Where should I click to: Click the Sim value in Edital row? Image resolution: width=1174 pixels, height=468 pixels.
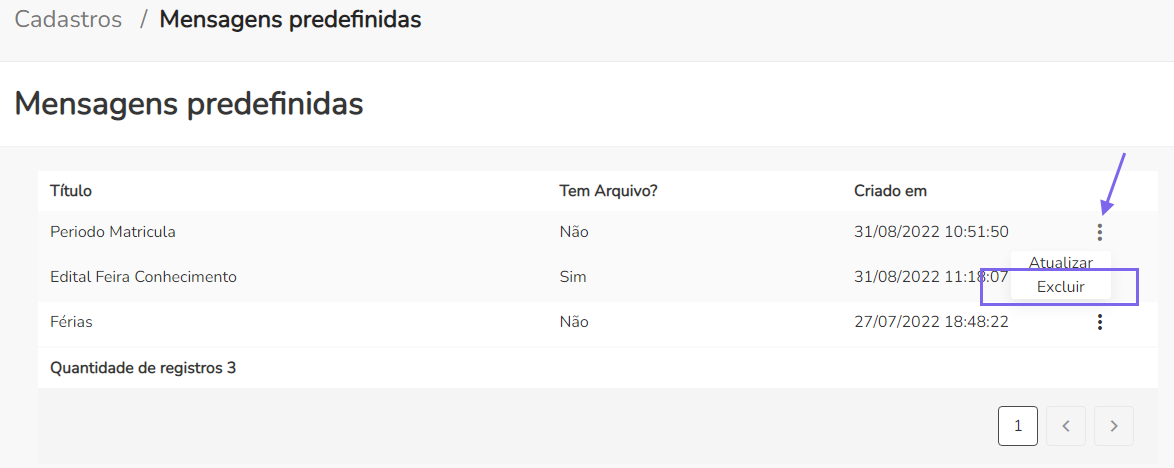pyautogui.click(x=573, y=277)
